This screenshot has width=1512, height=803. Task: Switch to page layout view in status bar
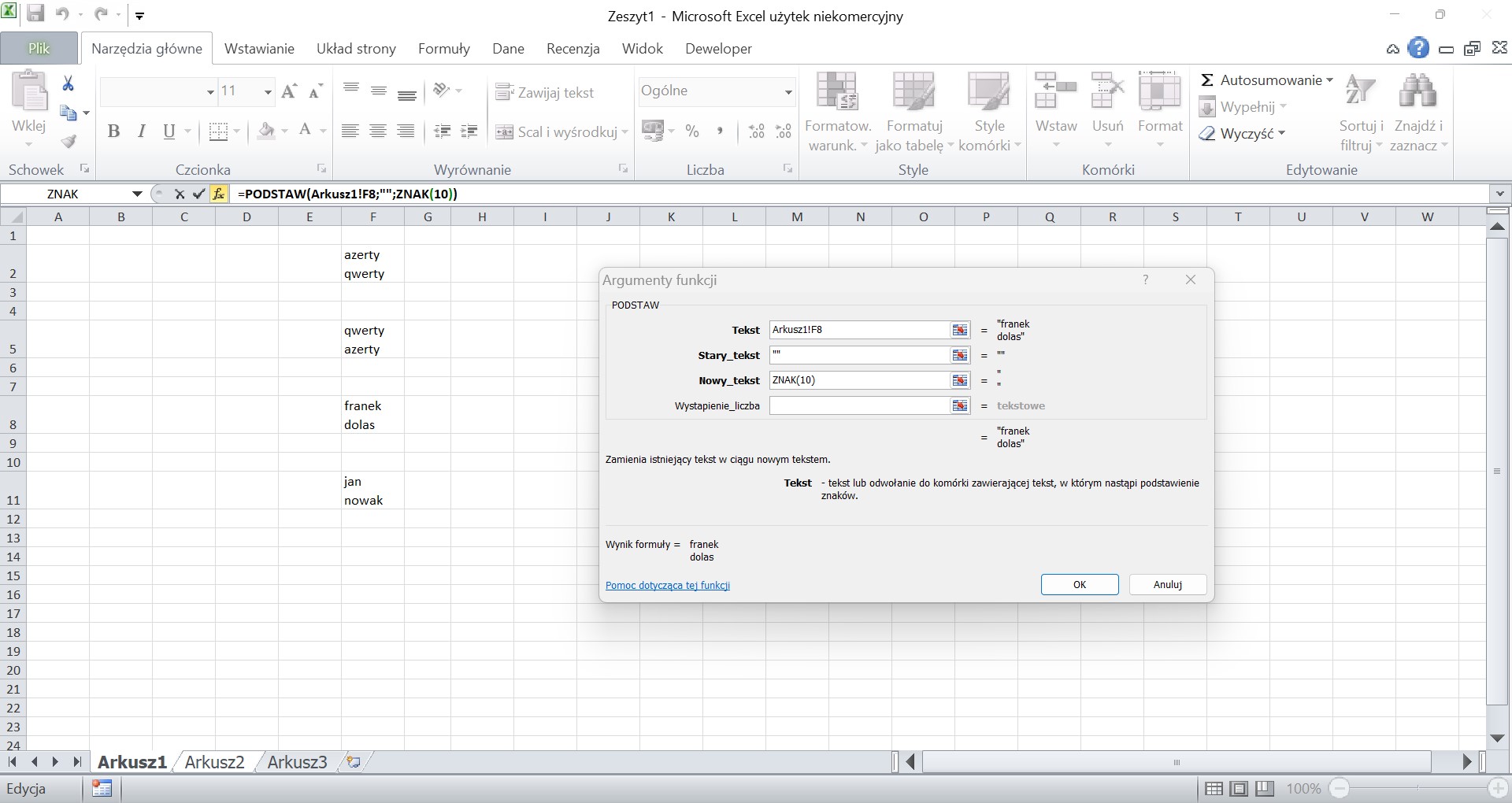coord(1240,788)
